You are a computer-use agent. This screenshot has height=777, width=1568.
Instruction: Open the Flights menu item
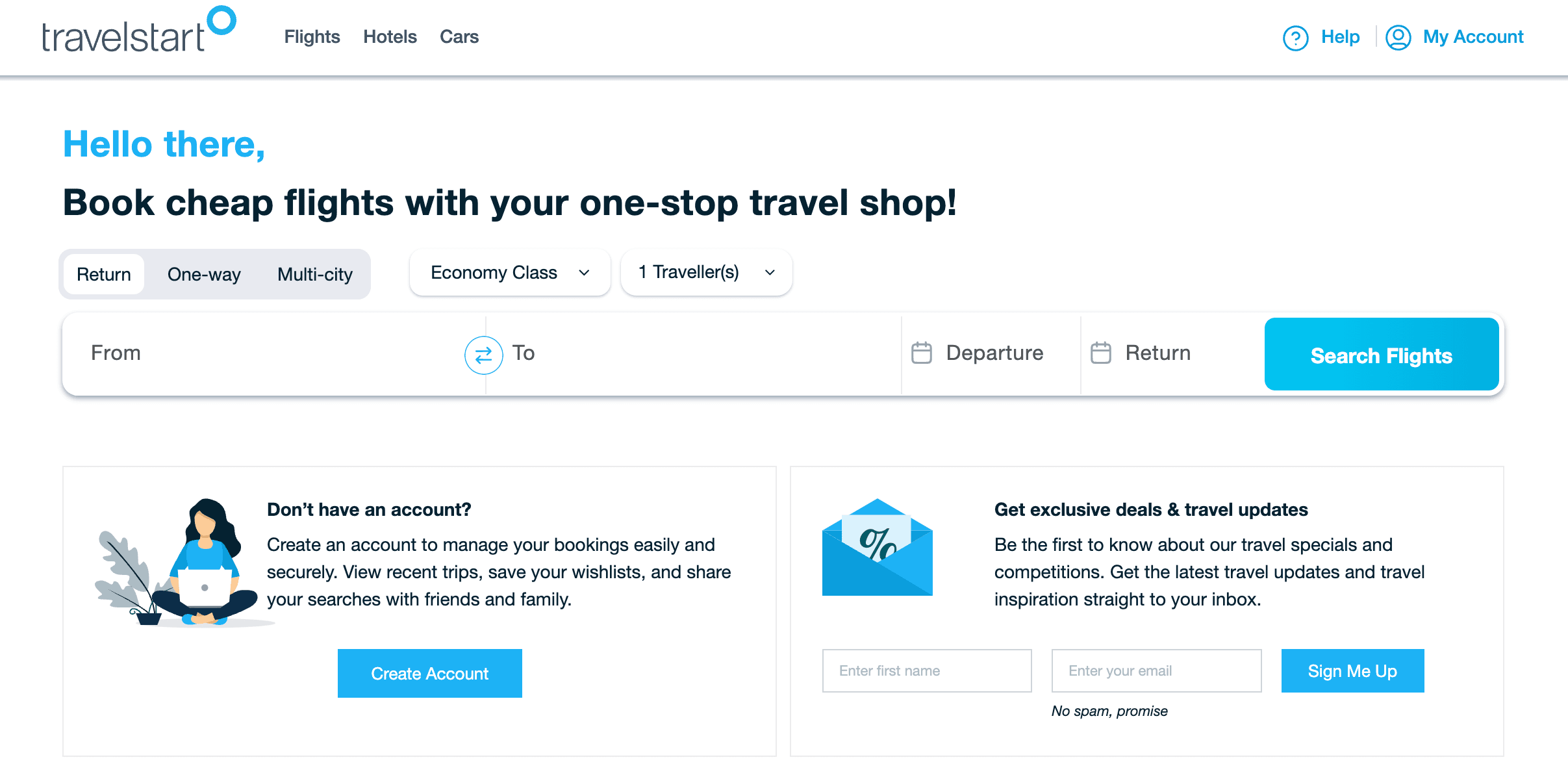tap(313, 38)
